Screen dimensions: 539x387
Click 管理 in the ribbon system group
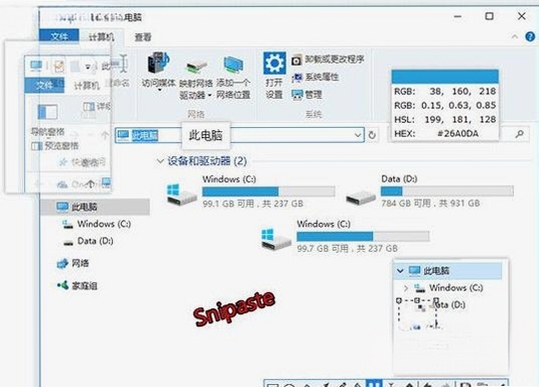point(313,94)
